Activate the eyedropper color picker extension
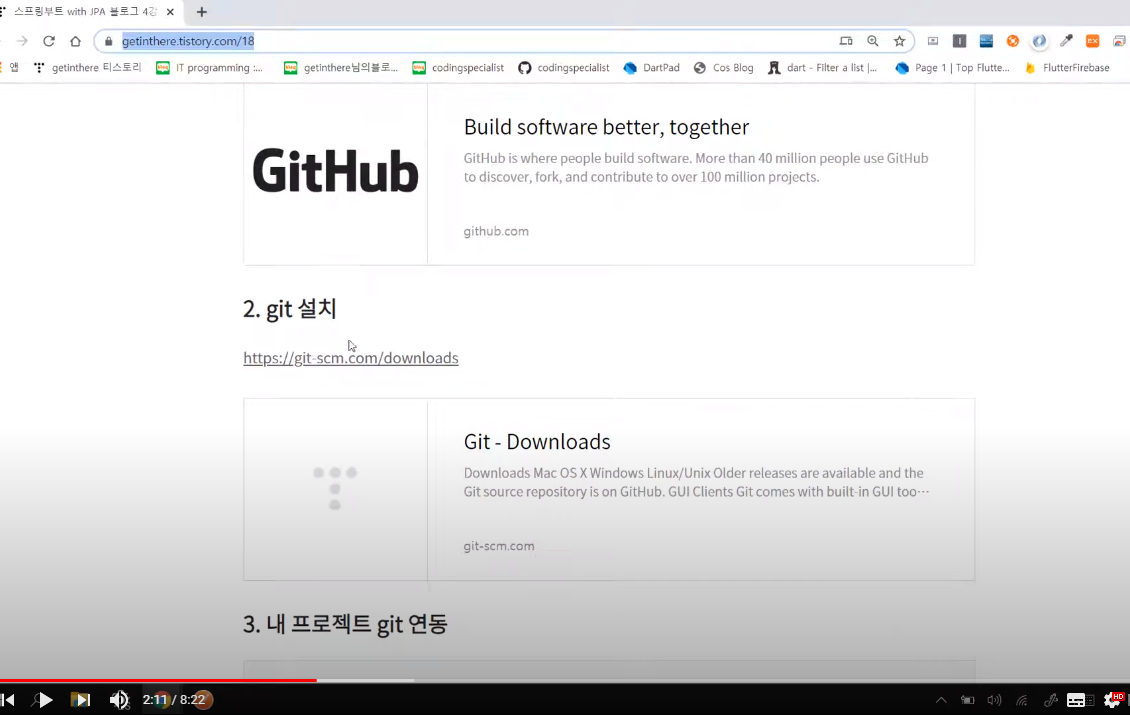This screenshot has height=715, width=1130. [x=1066, y=41]
